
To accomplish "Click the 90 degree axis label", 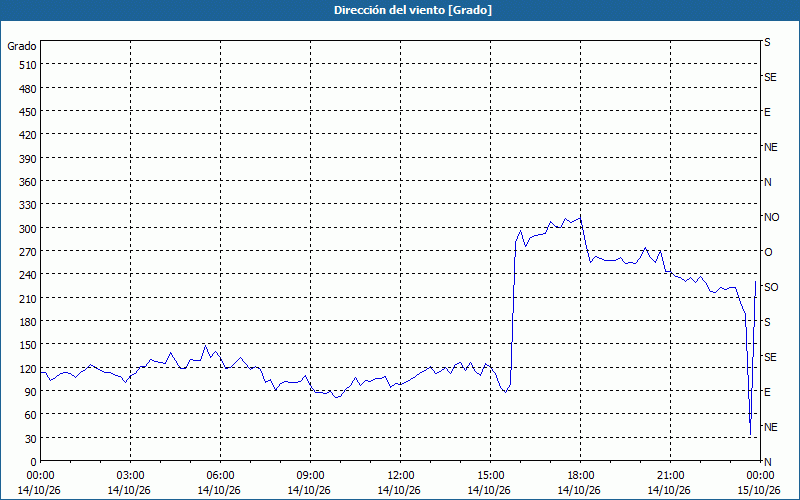I will tap(31, 392).
